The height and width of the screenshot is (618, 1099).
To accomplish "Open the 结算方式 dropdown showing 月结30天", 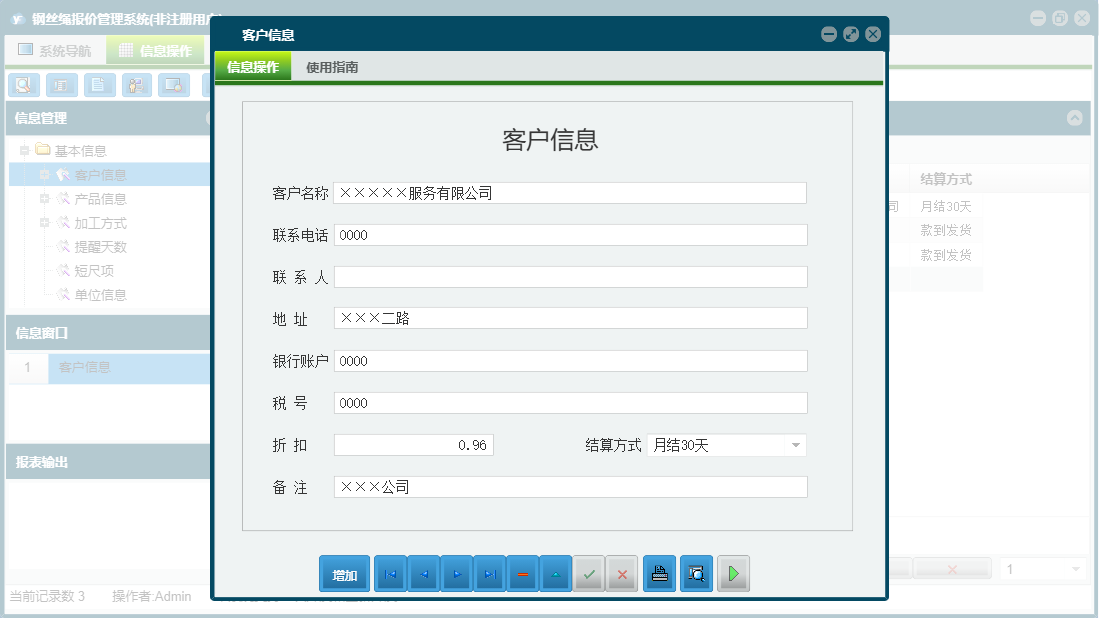I will pyautogui.click(x=795, y=445).
